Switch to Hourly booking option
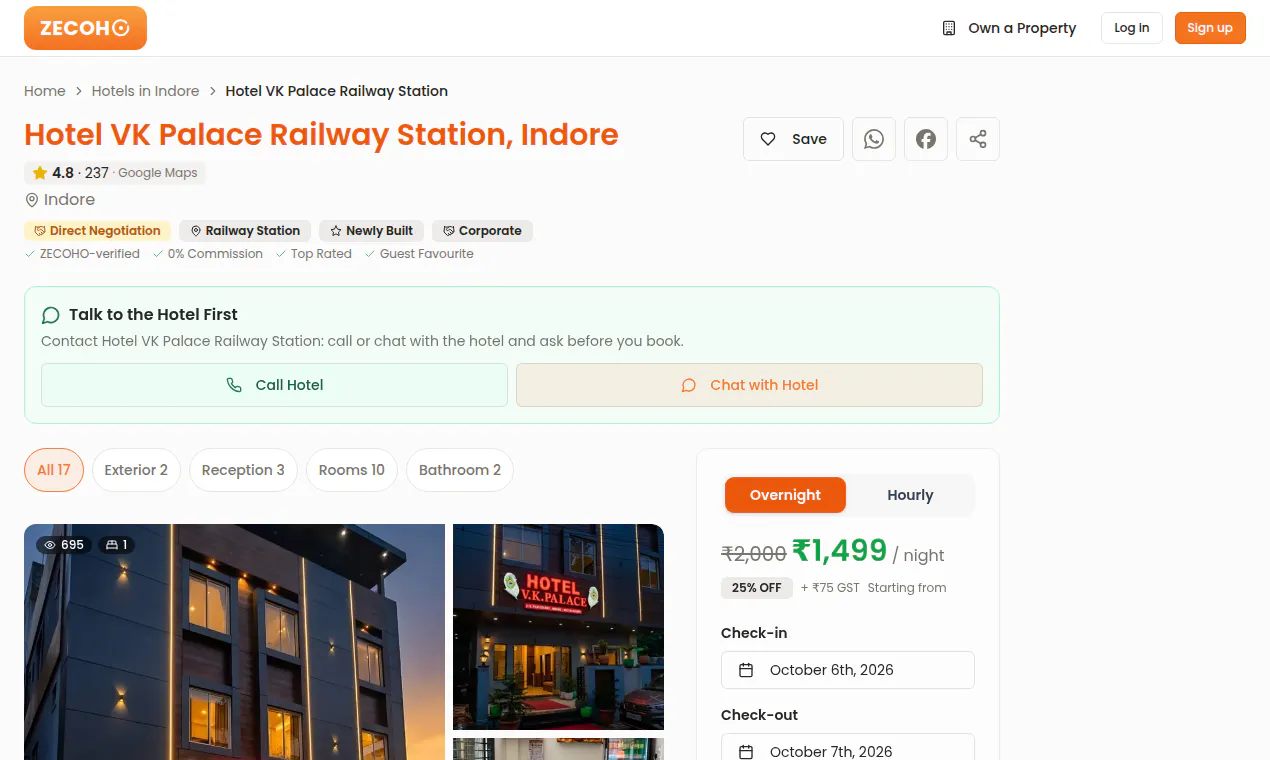Image resolution: width=1270 pixels, height=760 pixels. pyautogui.click(x=910, y=495)
